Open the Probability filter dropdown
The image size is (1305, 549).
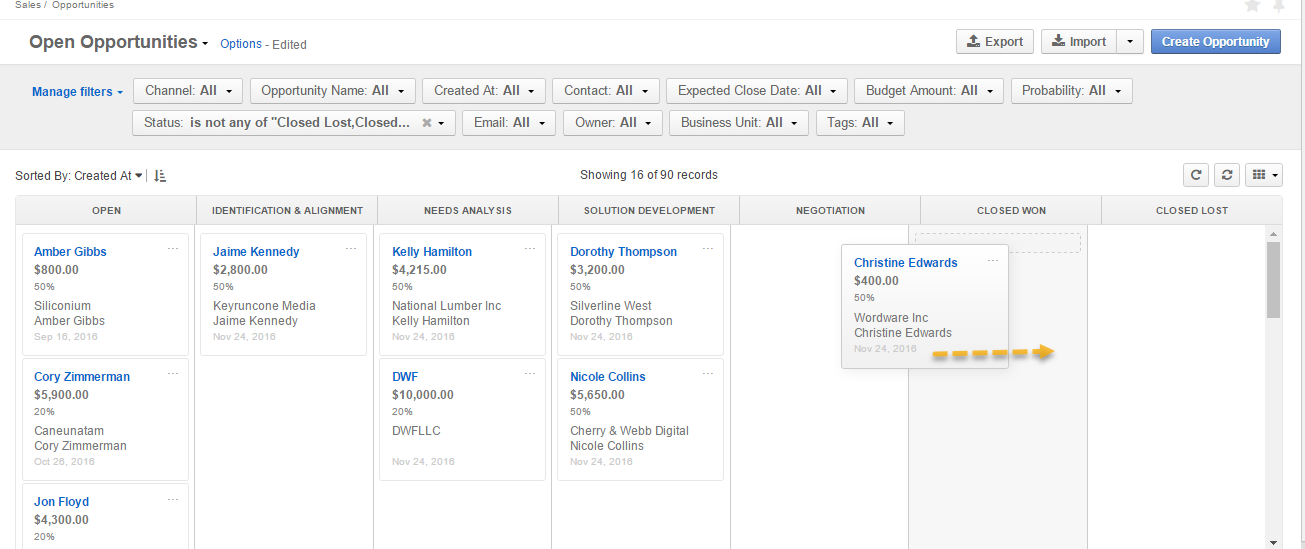[x=1072, y=91]
